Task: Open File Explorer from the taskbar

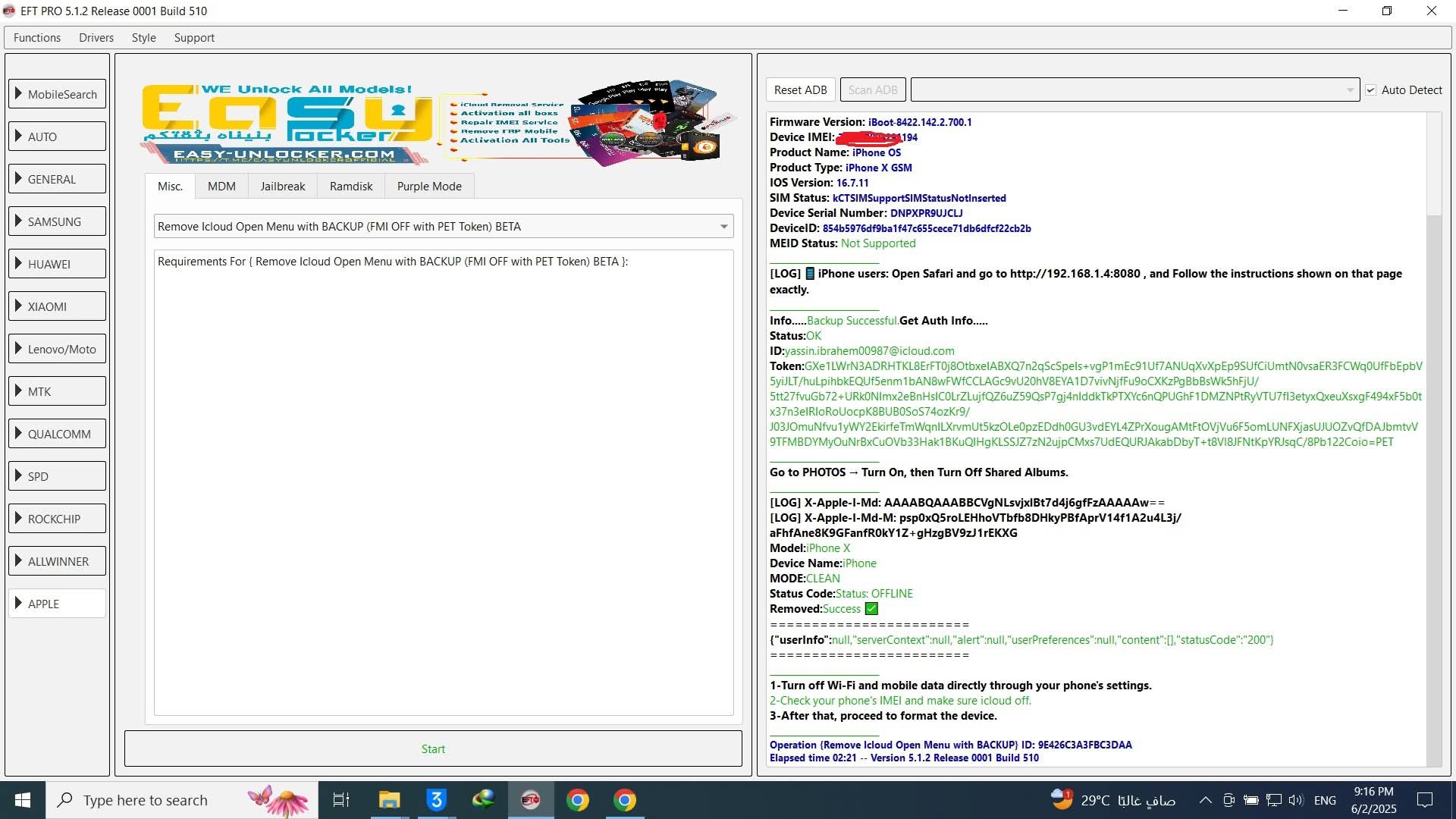Action: (389, 800)
